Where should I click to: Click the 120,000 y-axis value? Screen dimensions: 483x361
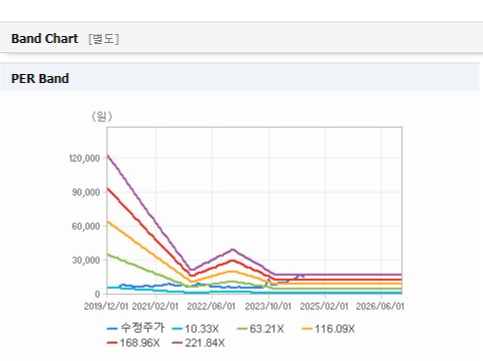tap(85, 158)
